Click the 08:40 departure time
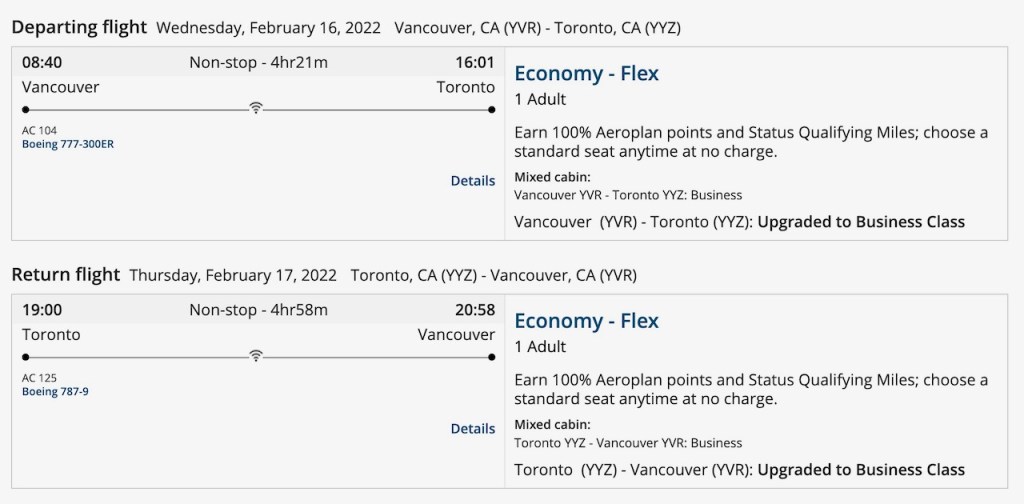The image size is (1024, 504). click(x=42, y=62)
